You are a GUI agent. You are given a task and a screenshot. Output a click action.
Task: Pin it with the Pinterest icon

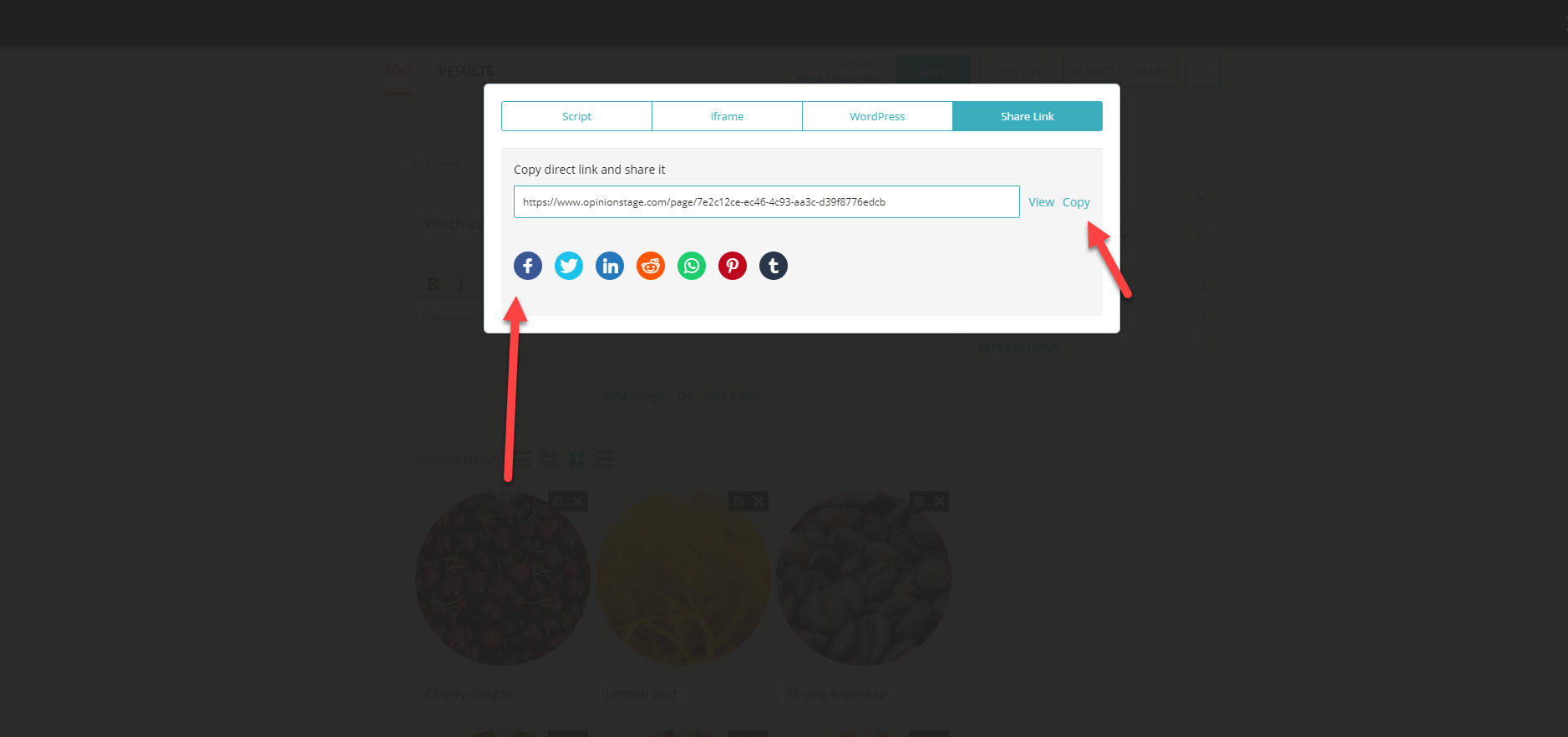pos(733,266)
